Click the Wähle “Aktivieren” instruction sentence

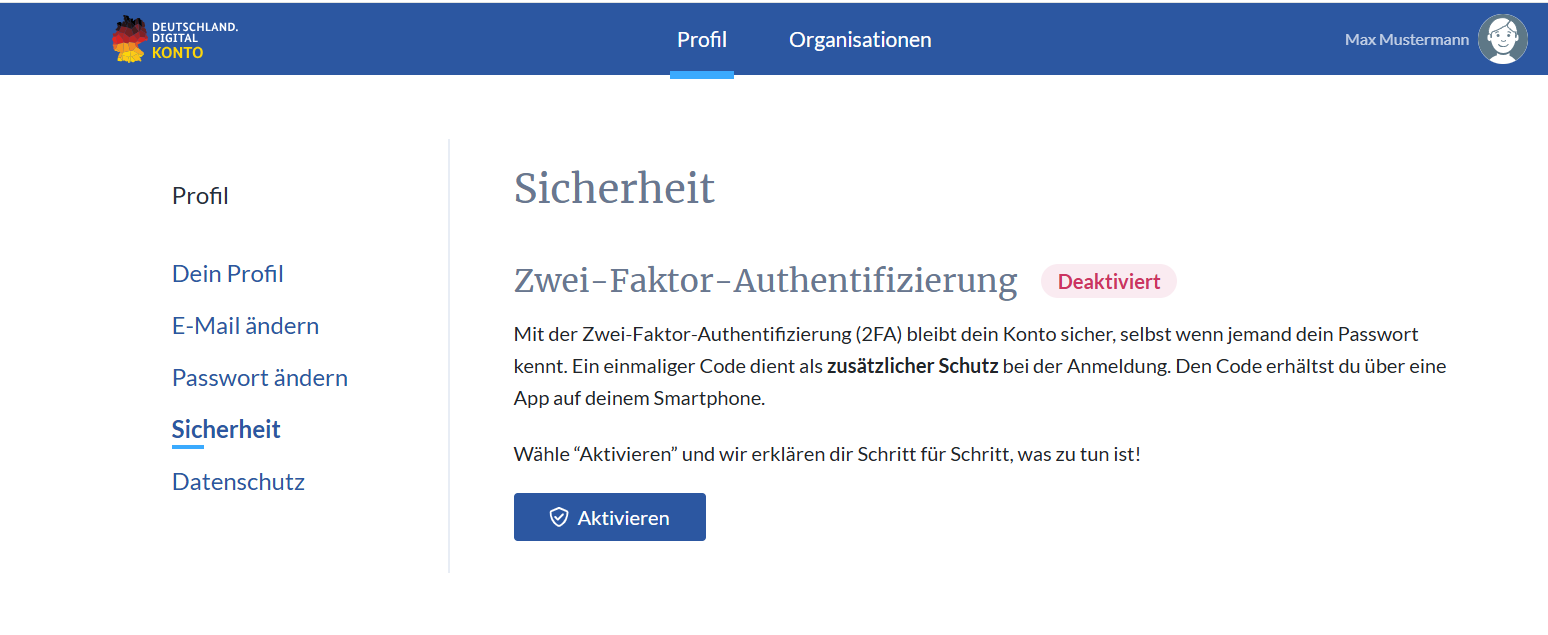[x=827, y=454]
